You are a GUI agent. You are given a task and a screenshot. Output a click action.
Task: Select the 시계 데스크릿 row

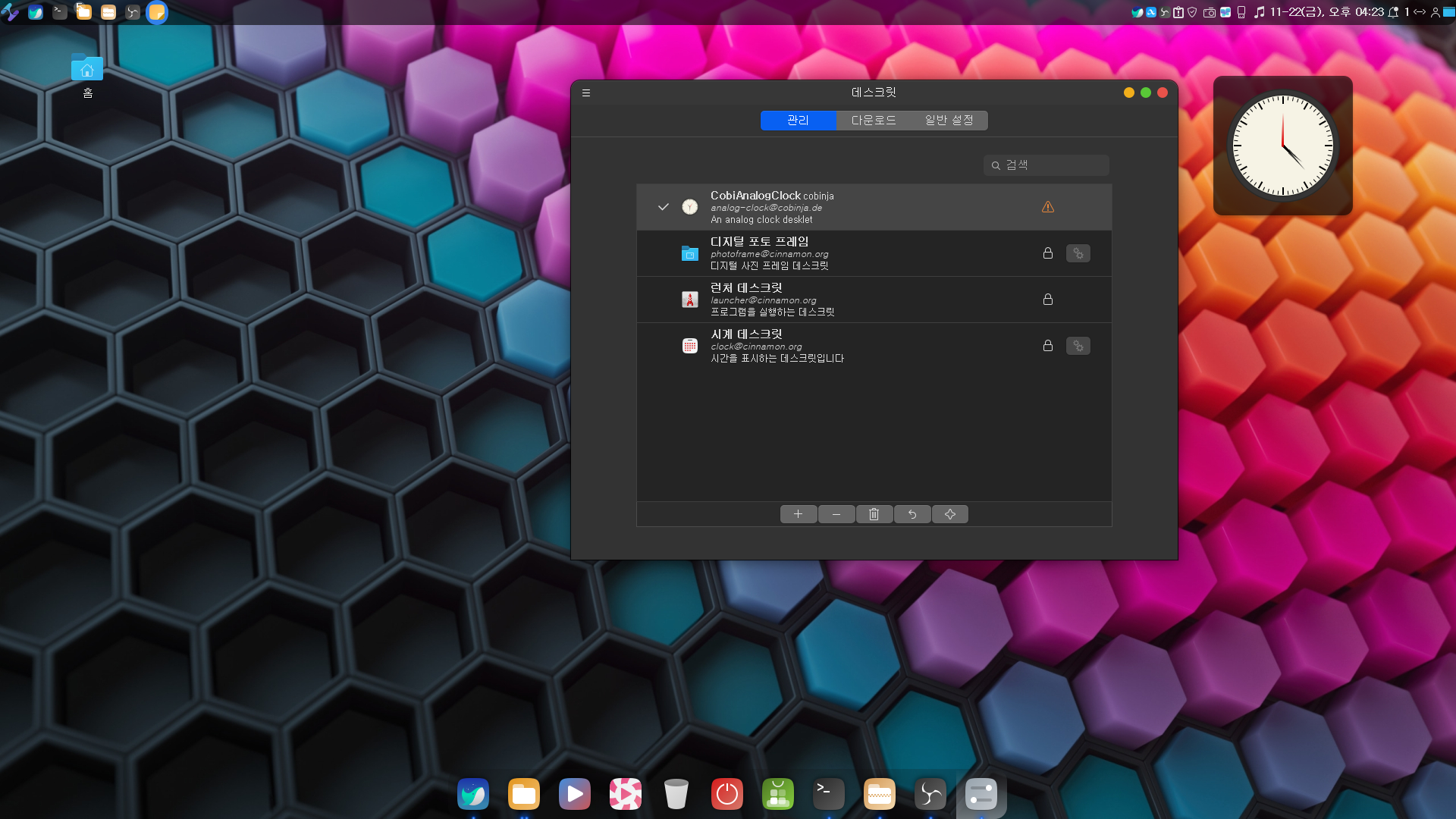874,346
